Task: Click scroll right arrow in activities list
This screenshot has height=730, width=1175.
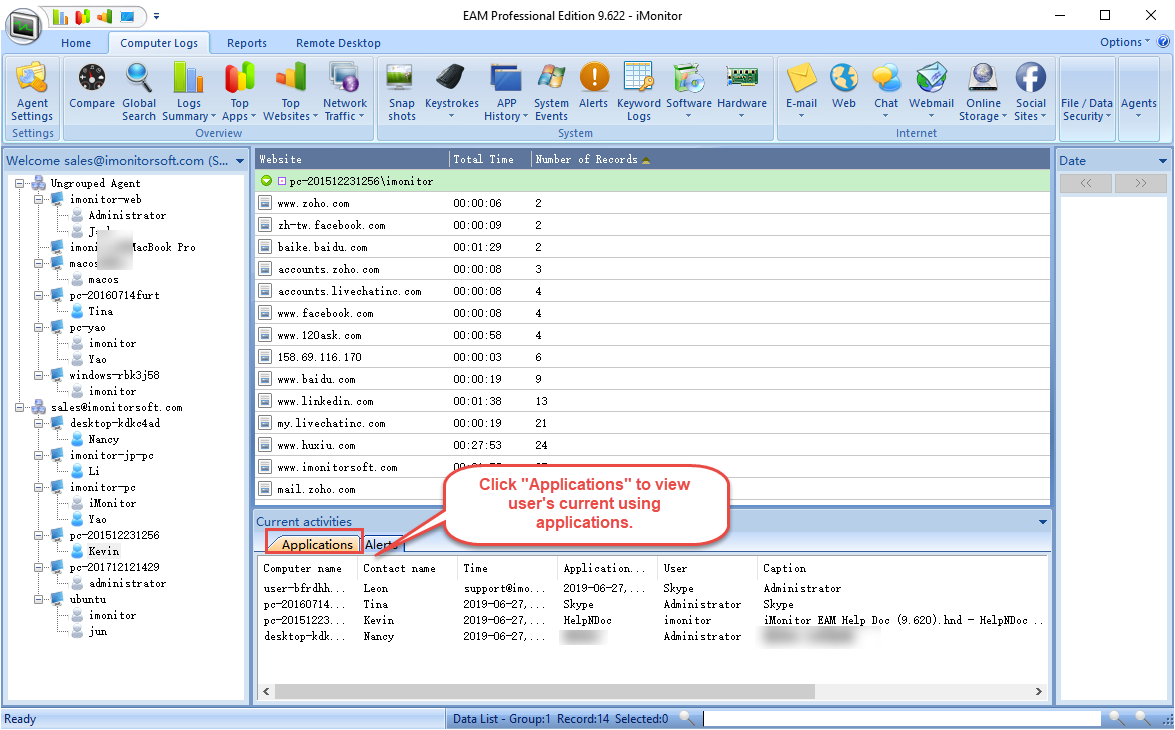Action: pyautogui.click(x=1038, y=691)
